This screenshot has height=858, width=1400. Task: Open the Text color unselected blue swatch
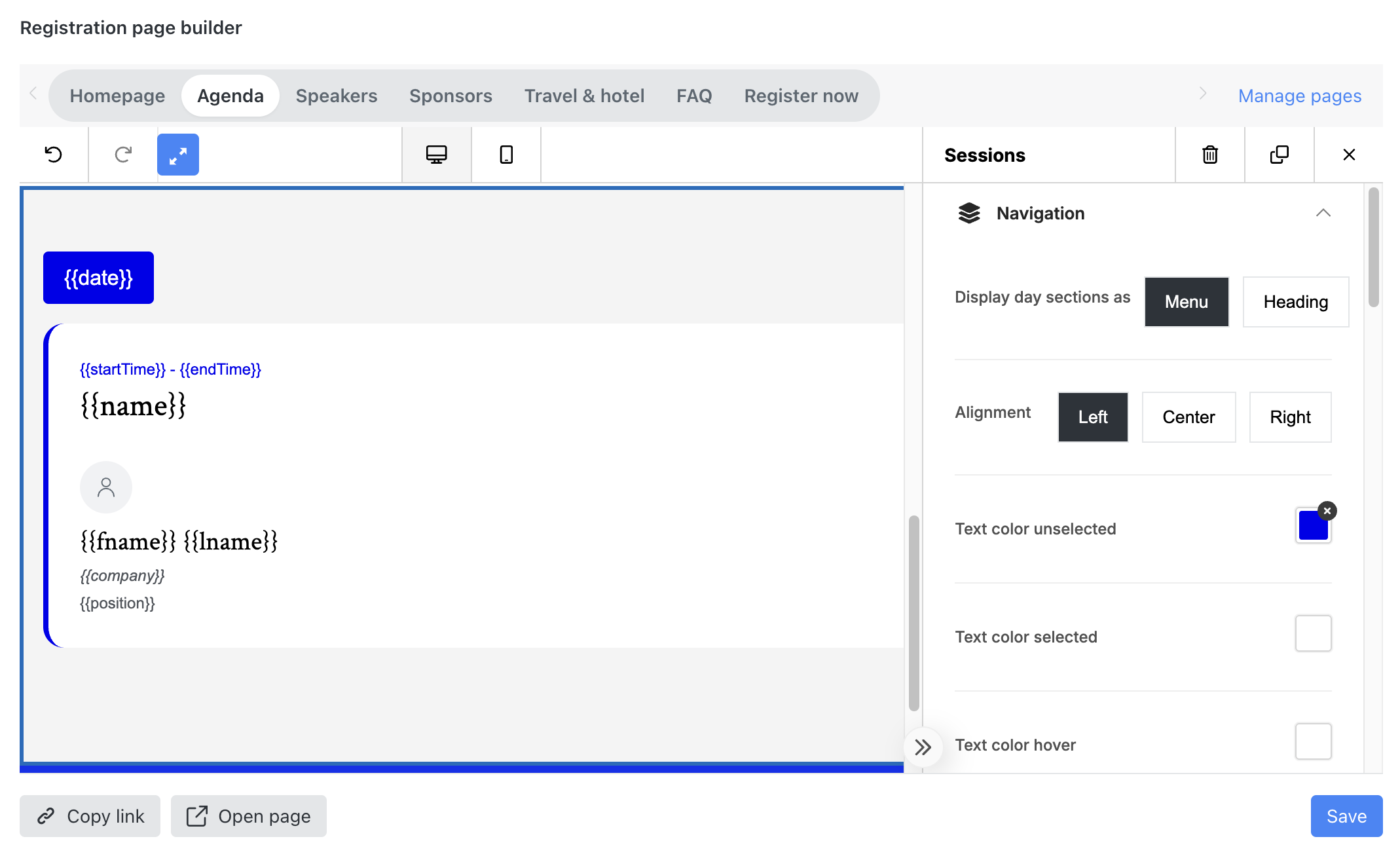[1313, 526]
